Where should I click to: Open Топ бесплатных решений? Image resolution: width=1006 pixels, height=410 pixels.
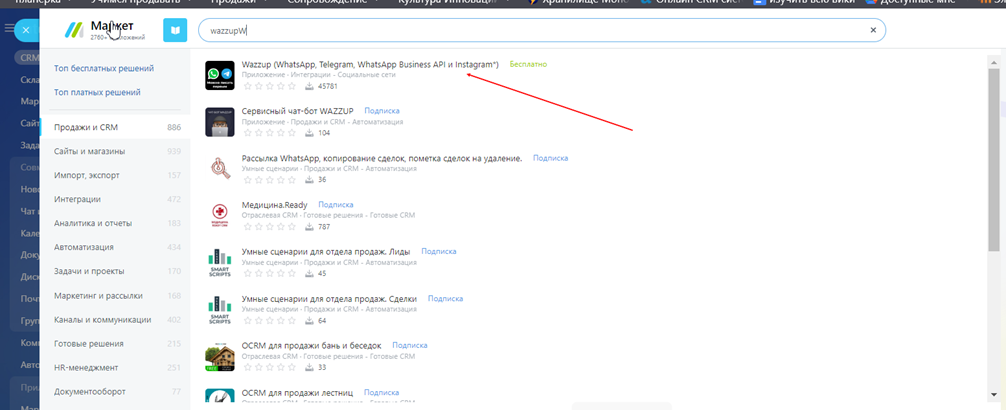104,68
